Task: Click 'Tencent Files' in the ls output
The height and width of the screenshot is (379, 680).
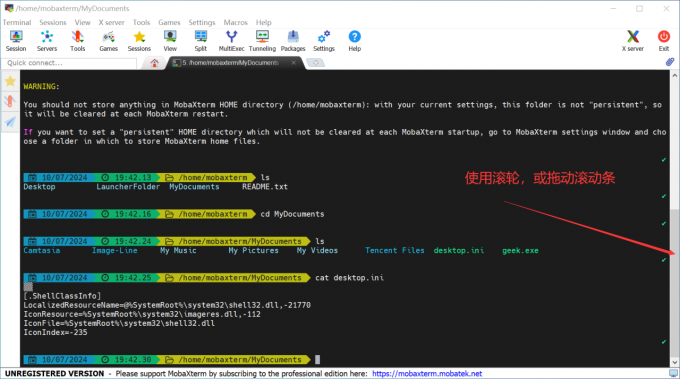Action: click(x=395, y=251)
